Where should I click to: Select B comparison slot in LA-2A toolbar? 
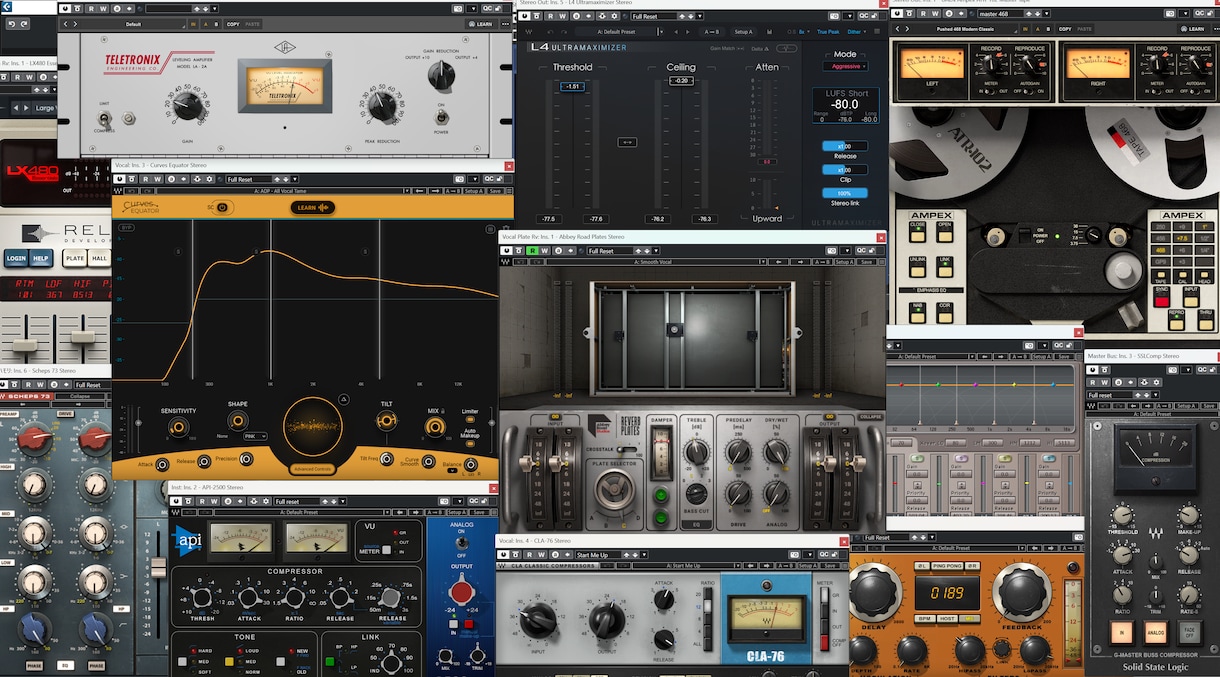216,23
